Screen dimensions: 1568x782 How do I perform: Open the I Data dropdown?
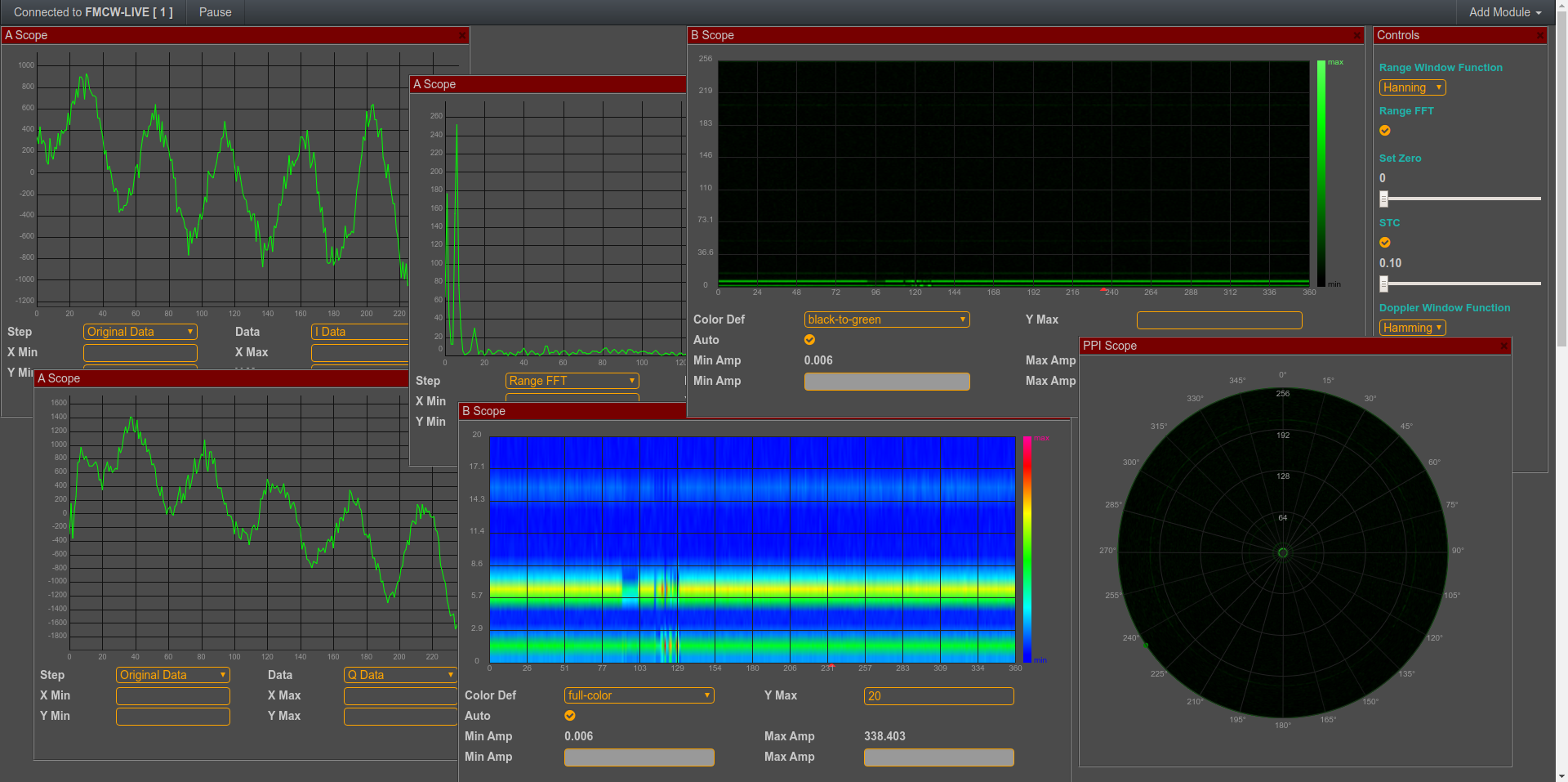(x=359, y=332)
